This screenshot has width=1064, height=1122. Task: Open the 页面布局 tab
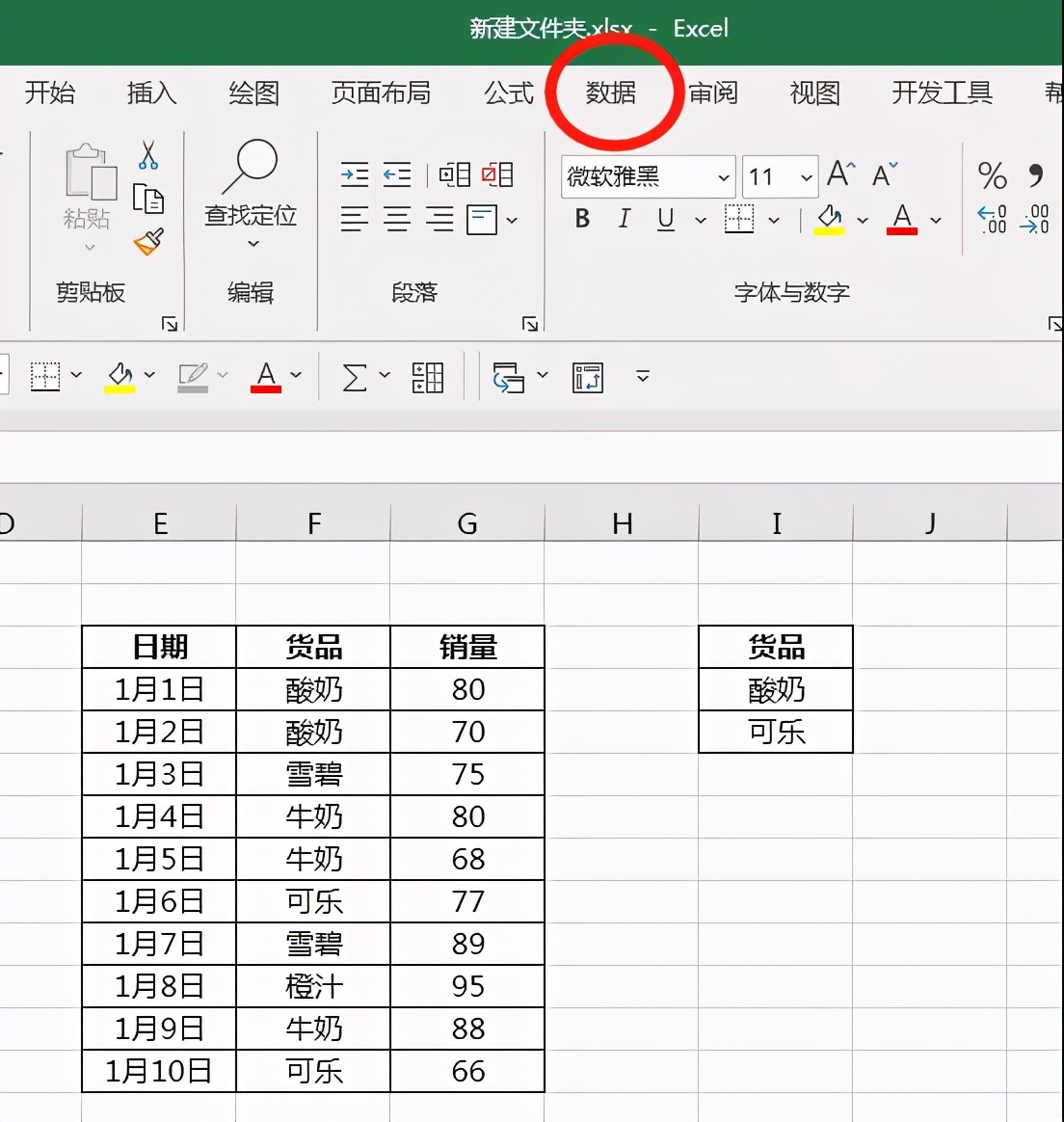381,93
